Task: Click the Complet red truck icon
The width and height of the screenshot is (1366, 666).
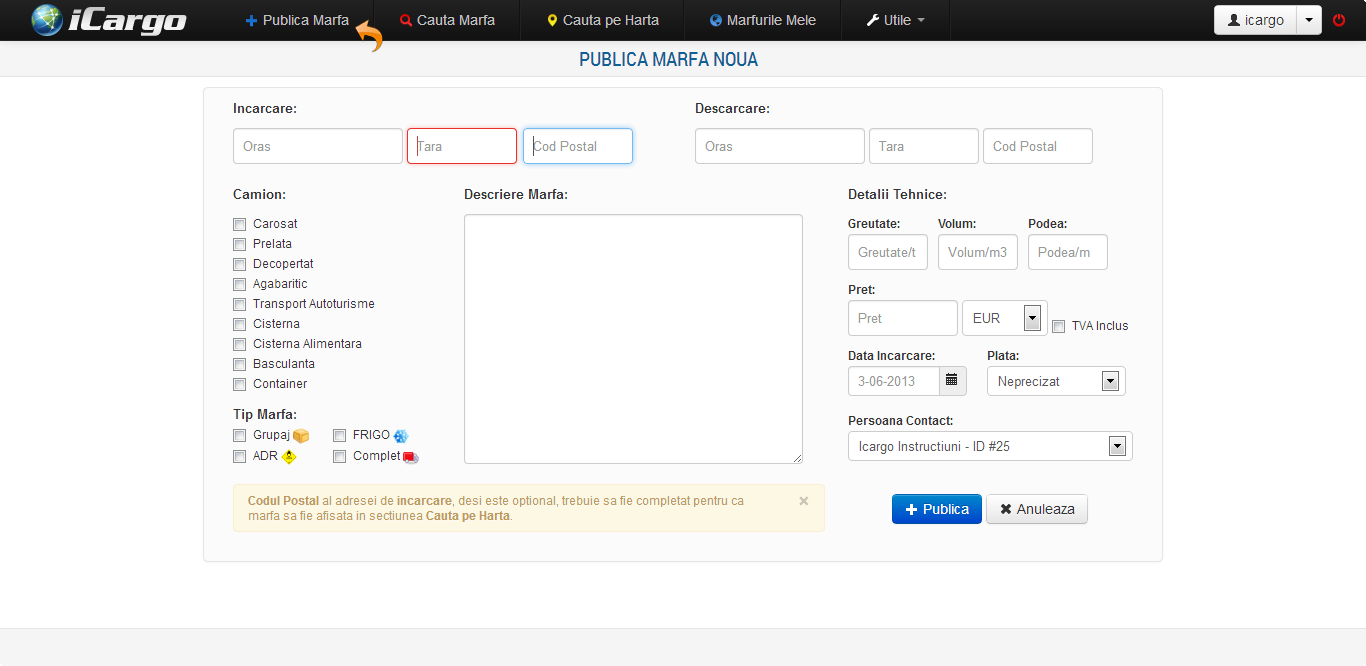Action: tap(410, 457)
